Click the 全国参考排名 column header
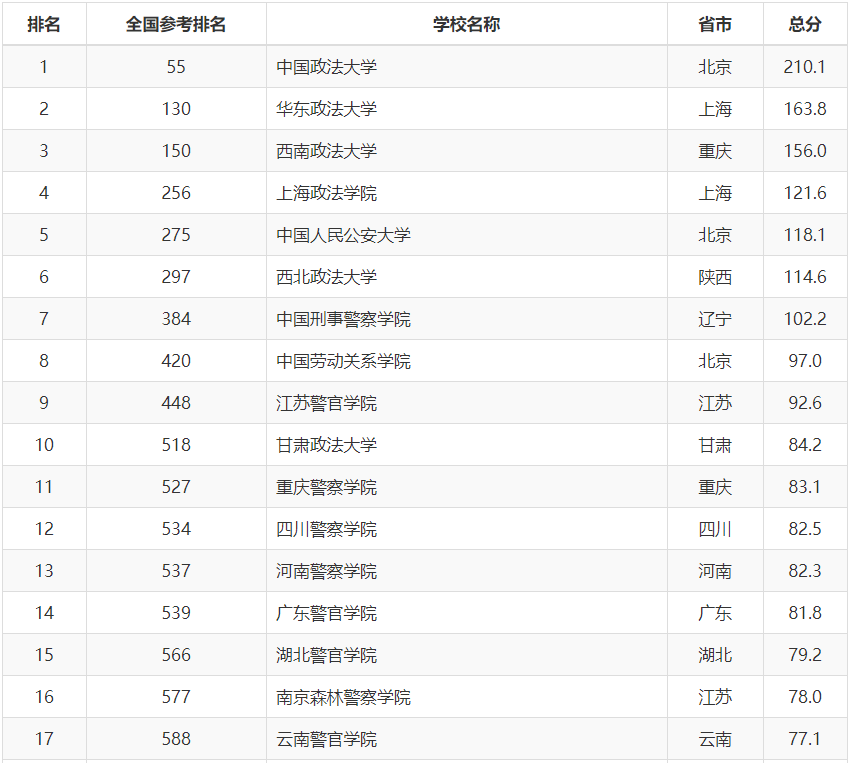851x763 pixels. tap(176, 25)
